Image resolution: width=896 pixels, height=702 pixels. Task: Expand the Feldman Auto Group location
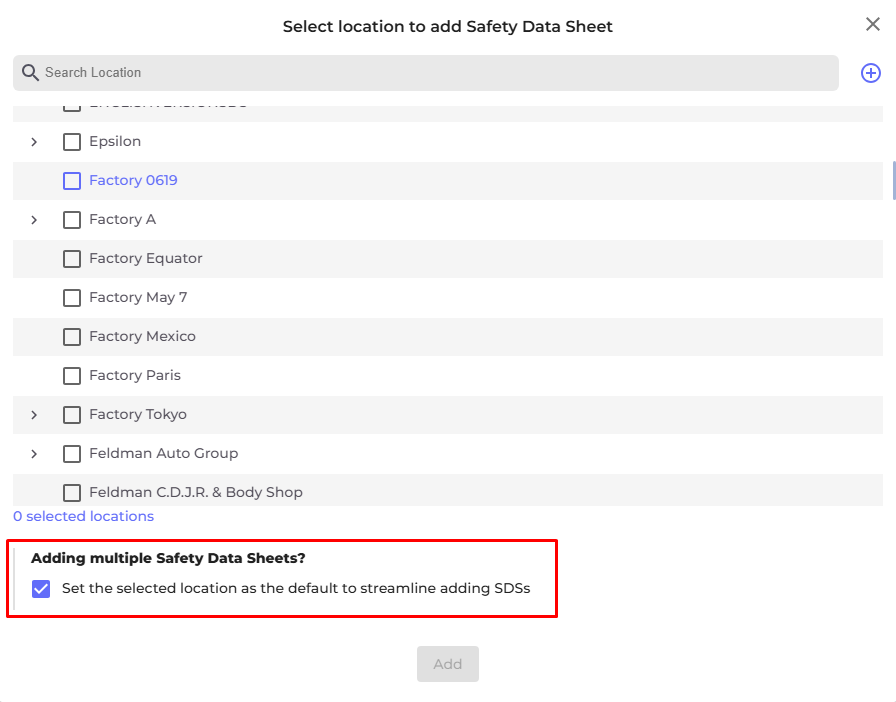(x=34, y=454)
